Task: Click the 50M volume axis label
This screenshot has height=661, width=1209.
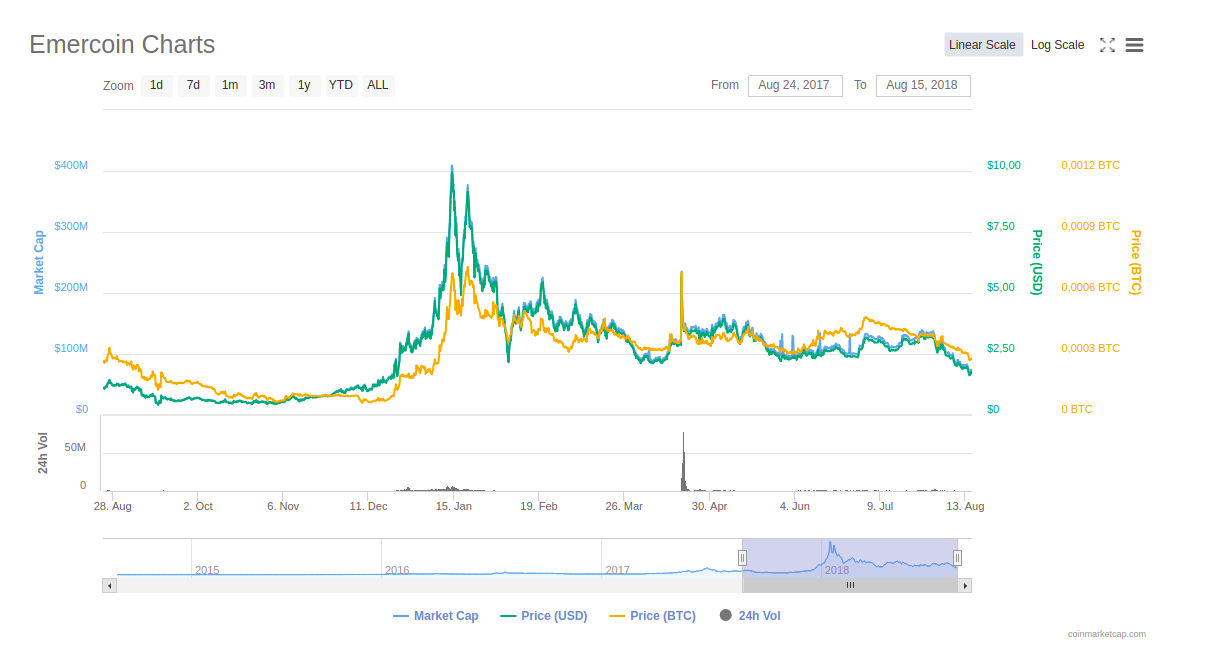Action: coord(75,447)
